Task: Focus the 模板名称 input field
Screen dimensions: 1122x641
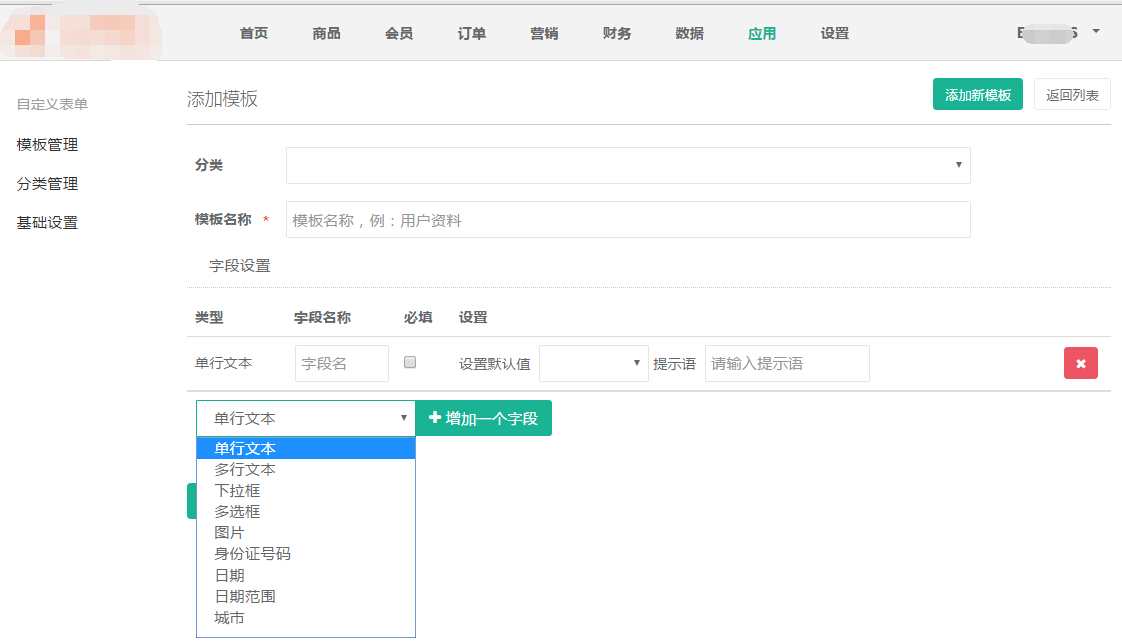Action: 628,220
